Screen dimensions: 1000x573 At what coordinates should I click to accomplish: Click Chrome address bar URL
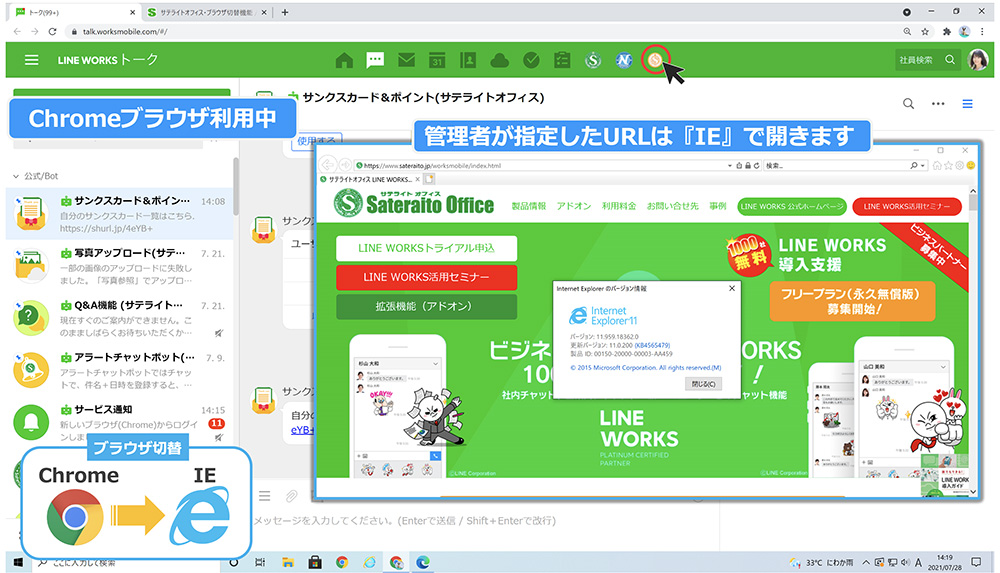tap(125, 31)
